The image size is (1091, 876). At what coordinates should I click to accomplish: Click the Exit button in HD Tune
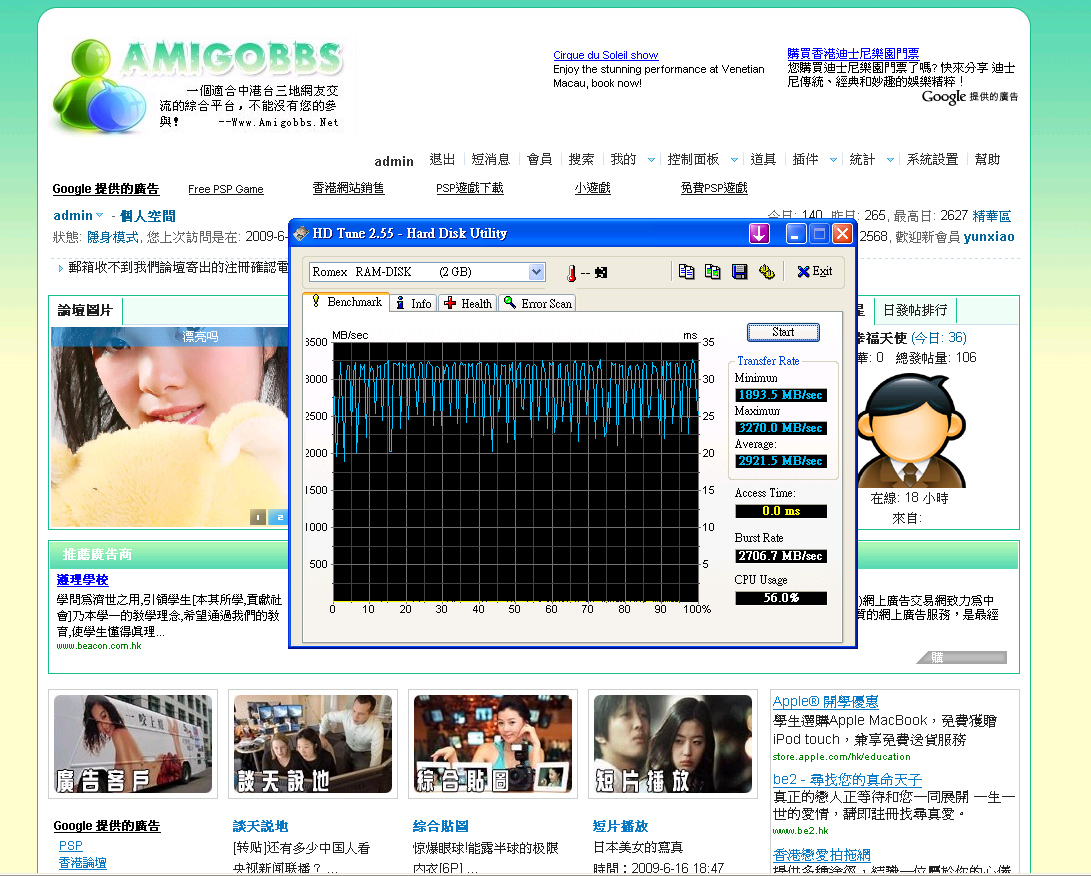[x=814, y=272]
